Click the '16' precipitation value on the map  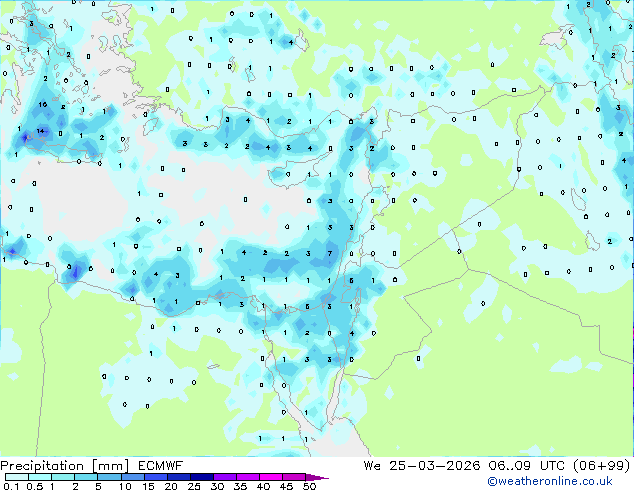42,105
